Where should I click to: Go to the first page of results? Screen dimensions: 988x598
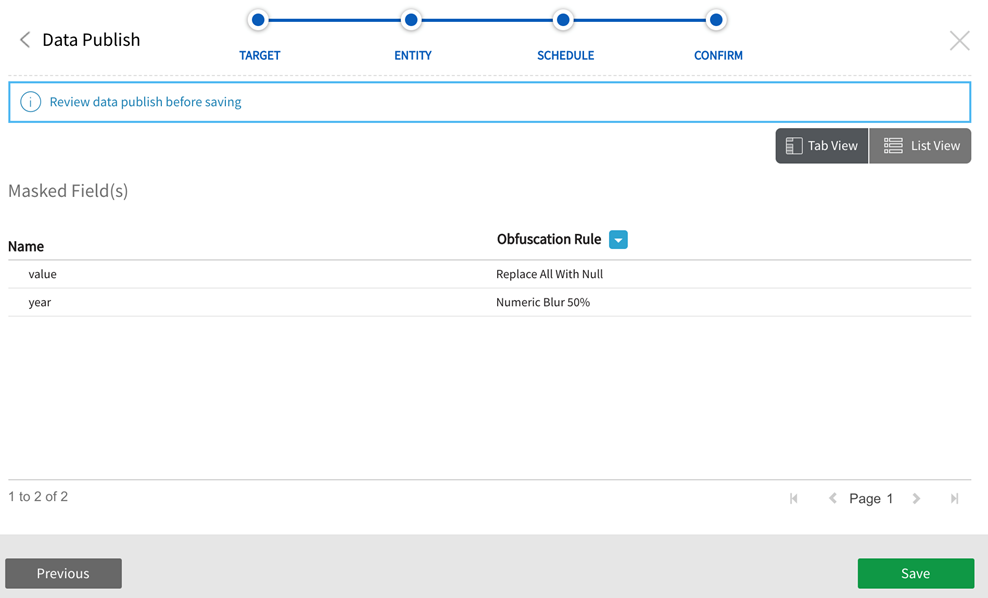coord(794,498)
